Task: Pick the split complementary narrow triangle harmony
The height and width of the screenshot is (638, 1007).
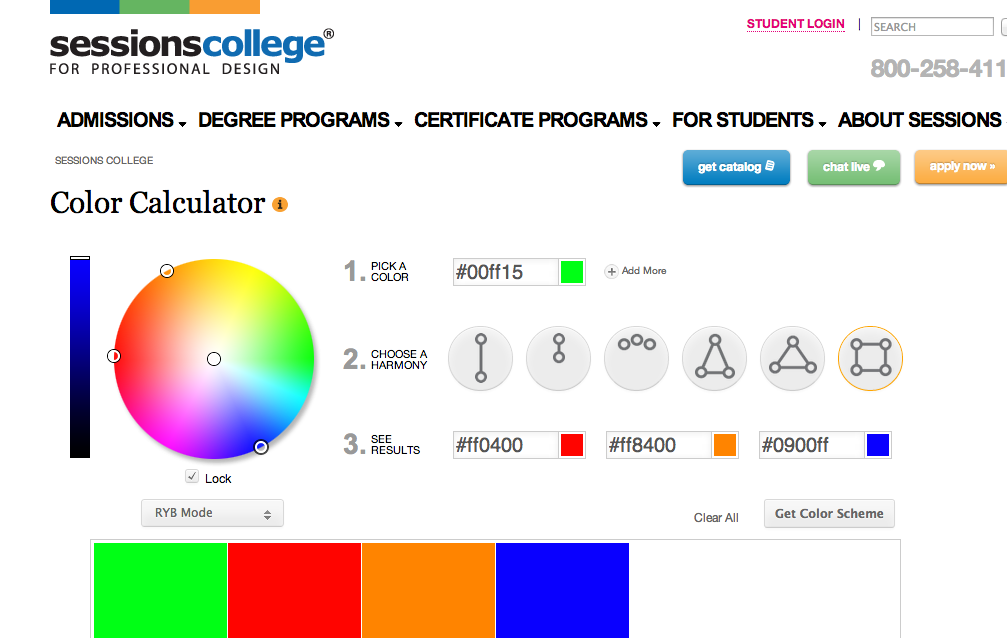Action: (x=714, y=357)
